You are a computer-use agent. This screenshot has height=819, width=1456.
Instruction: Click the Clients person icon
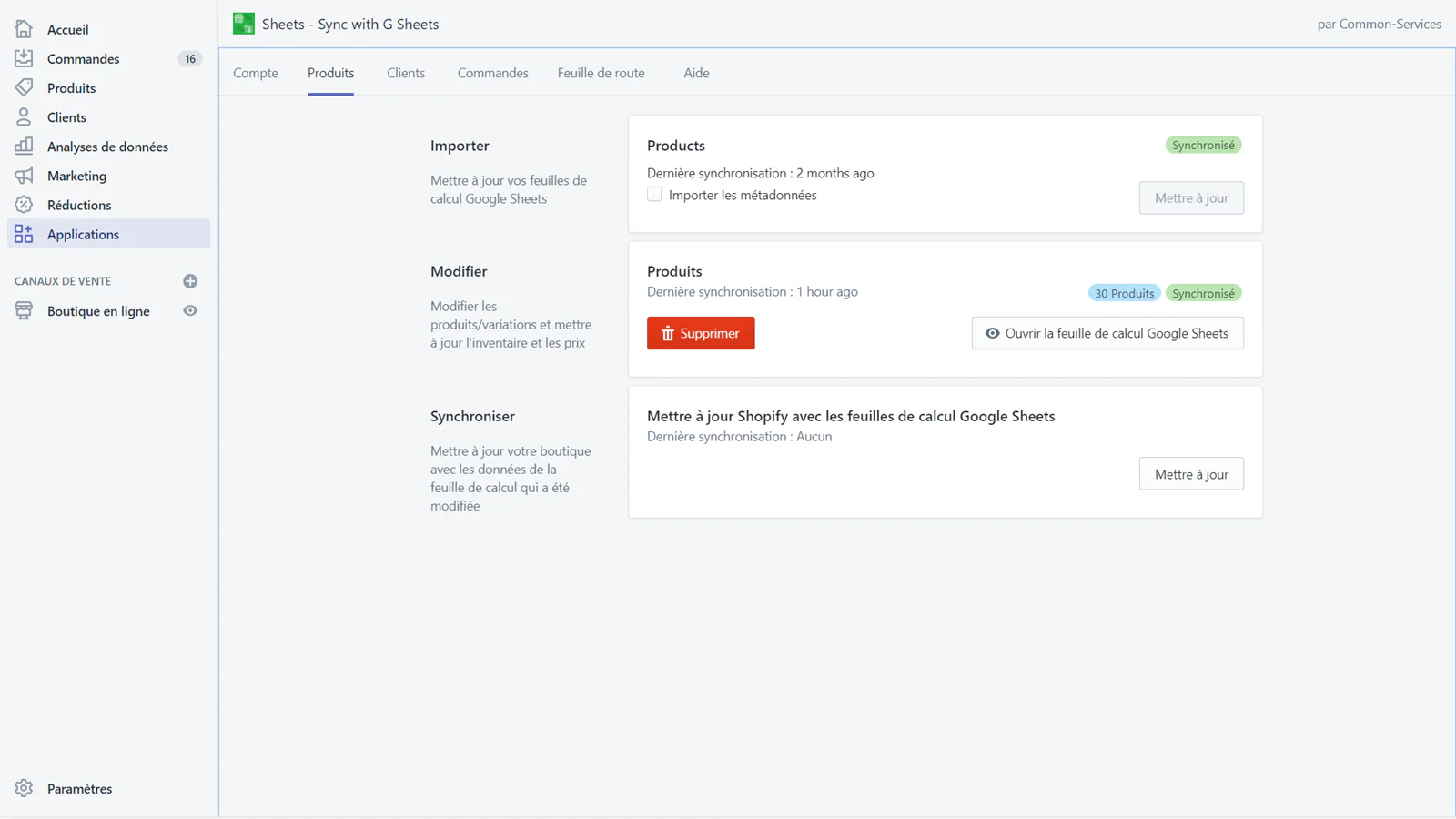(x=24, y=116)
